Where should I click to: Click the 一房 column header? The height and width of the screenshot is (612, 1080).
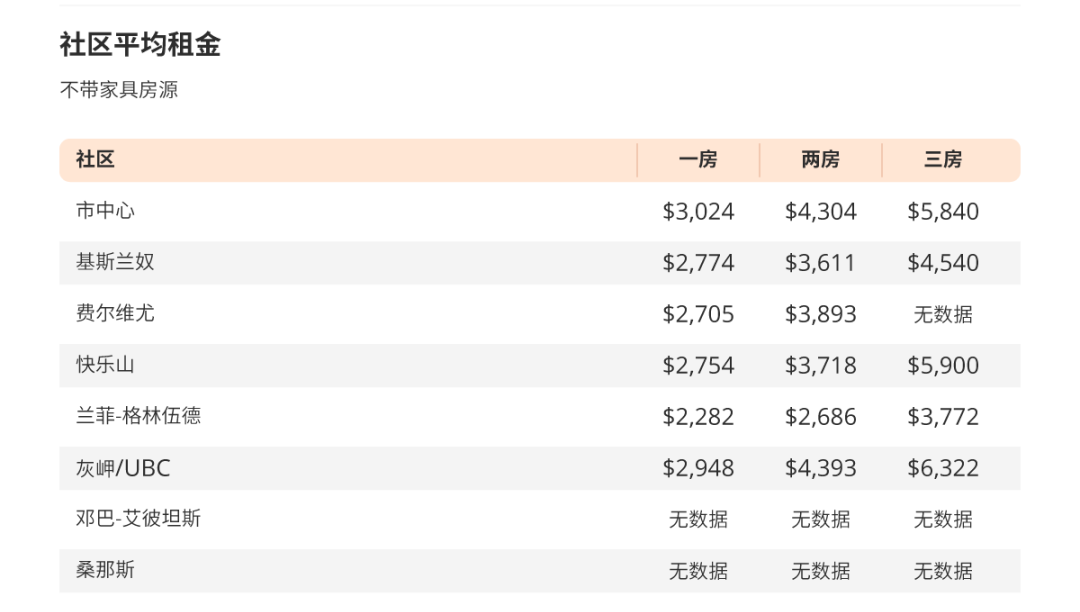click(x=698, y=160)
